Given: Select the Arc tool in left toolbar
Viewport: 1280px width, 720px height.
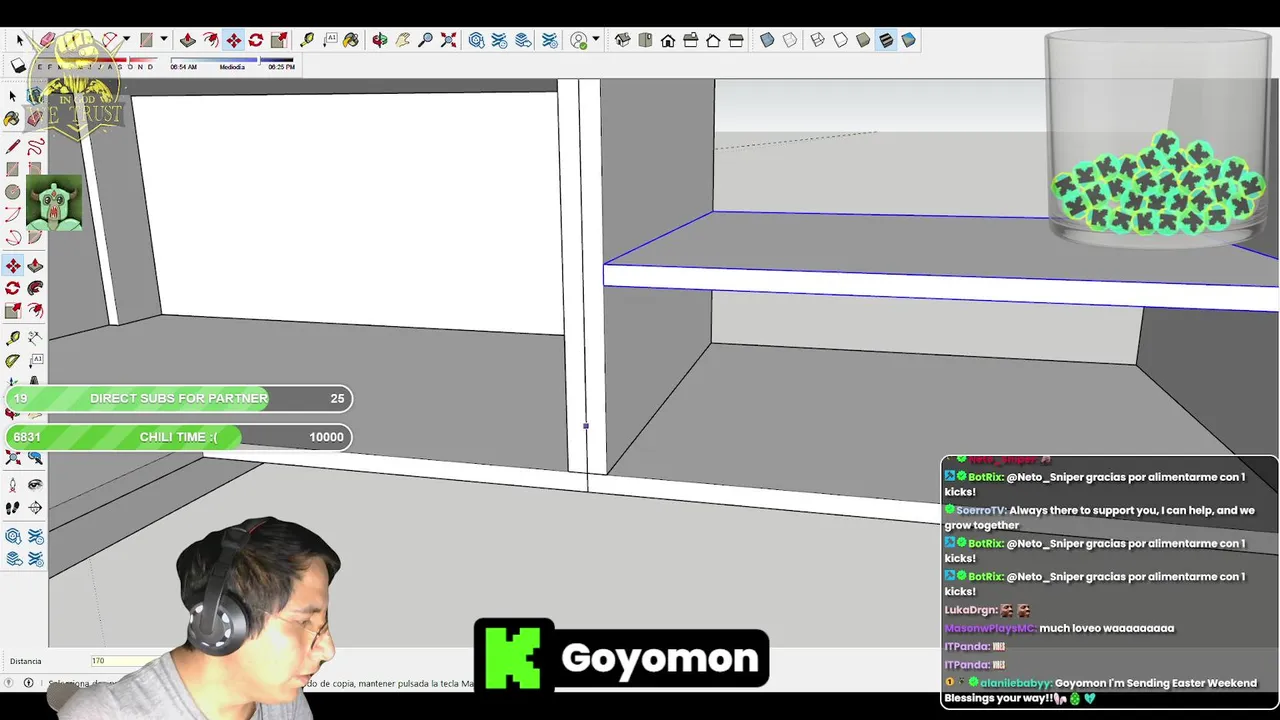Looking at the screenshot, I should (x=12, y=214).
